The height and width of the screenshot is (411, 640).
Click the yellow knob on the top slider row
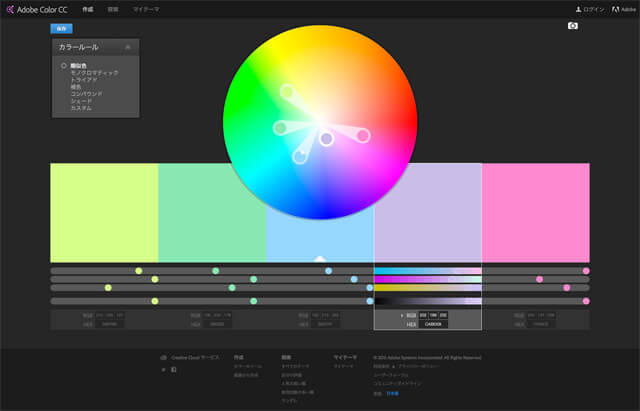[x=139, y=271]
